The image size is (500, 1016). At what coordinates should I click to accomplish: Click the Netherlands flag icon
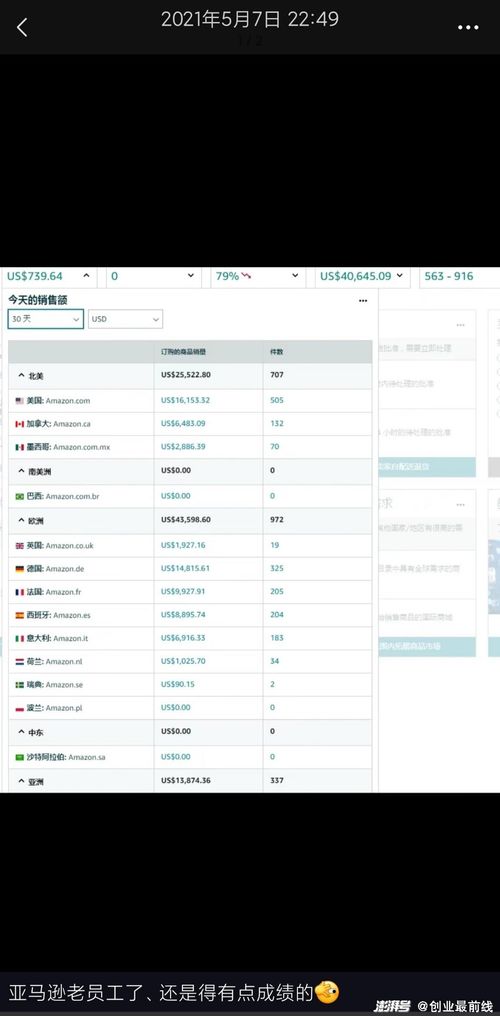(19, 662)
